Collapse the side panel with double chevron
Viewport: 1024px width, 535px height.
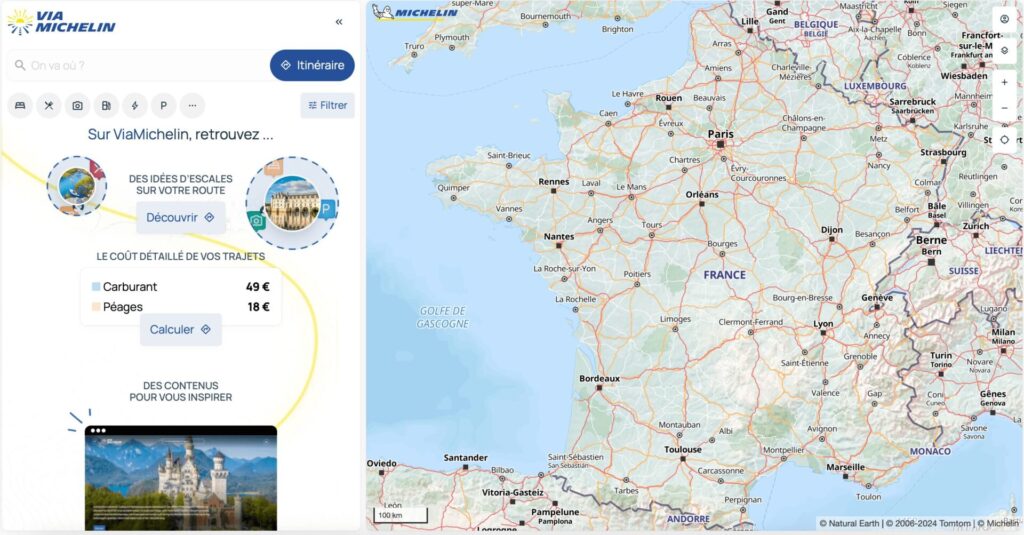click(339, 21)
